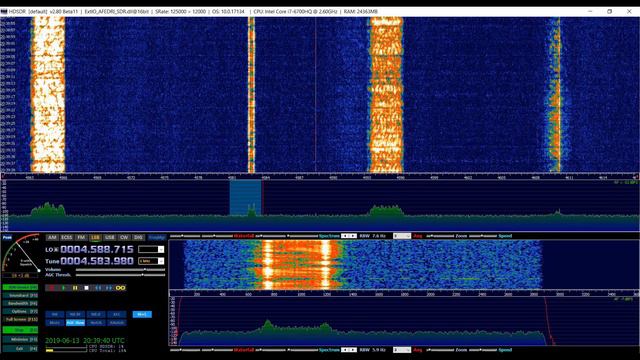Adjust the Zoom slider in the RBW 5.9 Hz row

click(x=440, y=350)
